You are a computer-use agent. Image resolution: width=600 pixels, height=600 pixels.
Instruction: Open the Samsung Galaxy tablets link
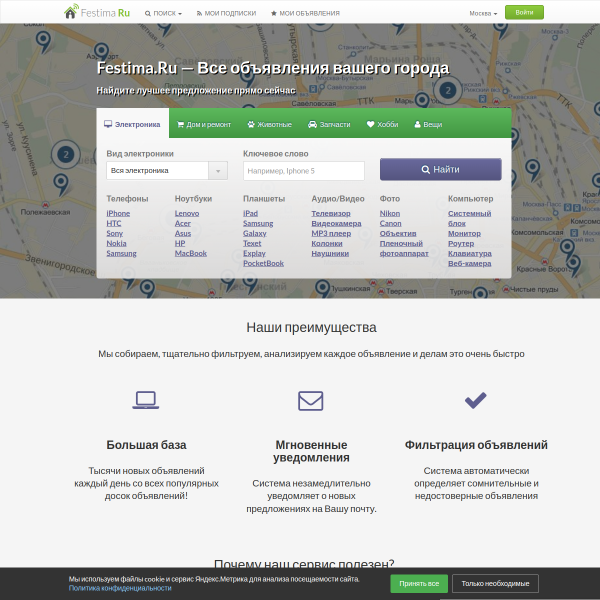(258, 228)
